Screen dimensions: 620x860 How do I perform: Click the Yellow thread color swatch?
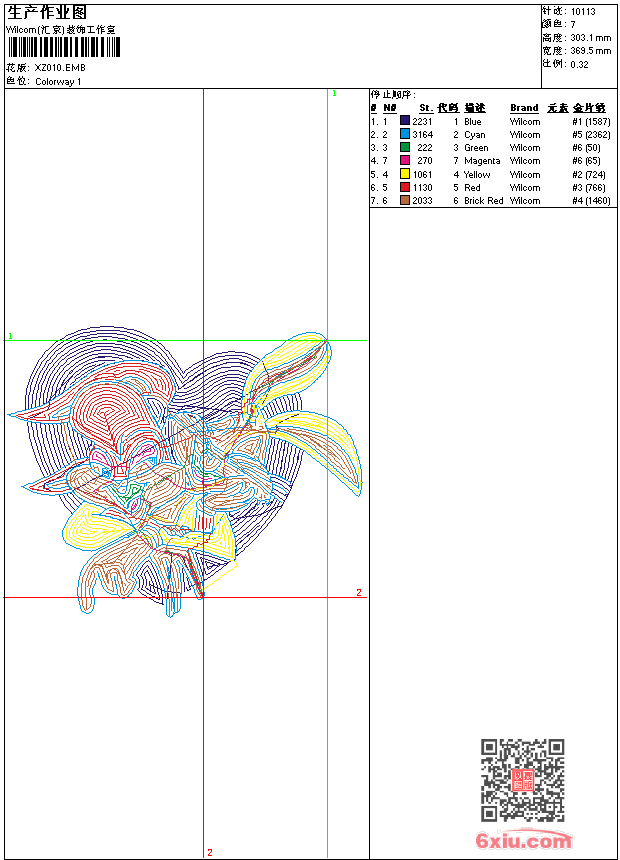(405, 174)
